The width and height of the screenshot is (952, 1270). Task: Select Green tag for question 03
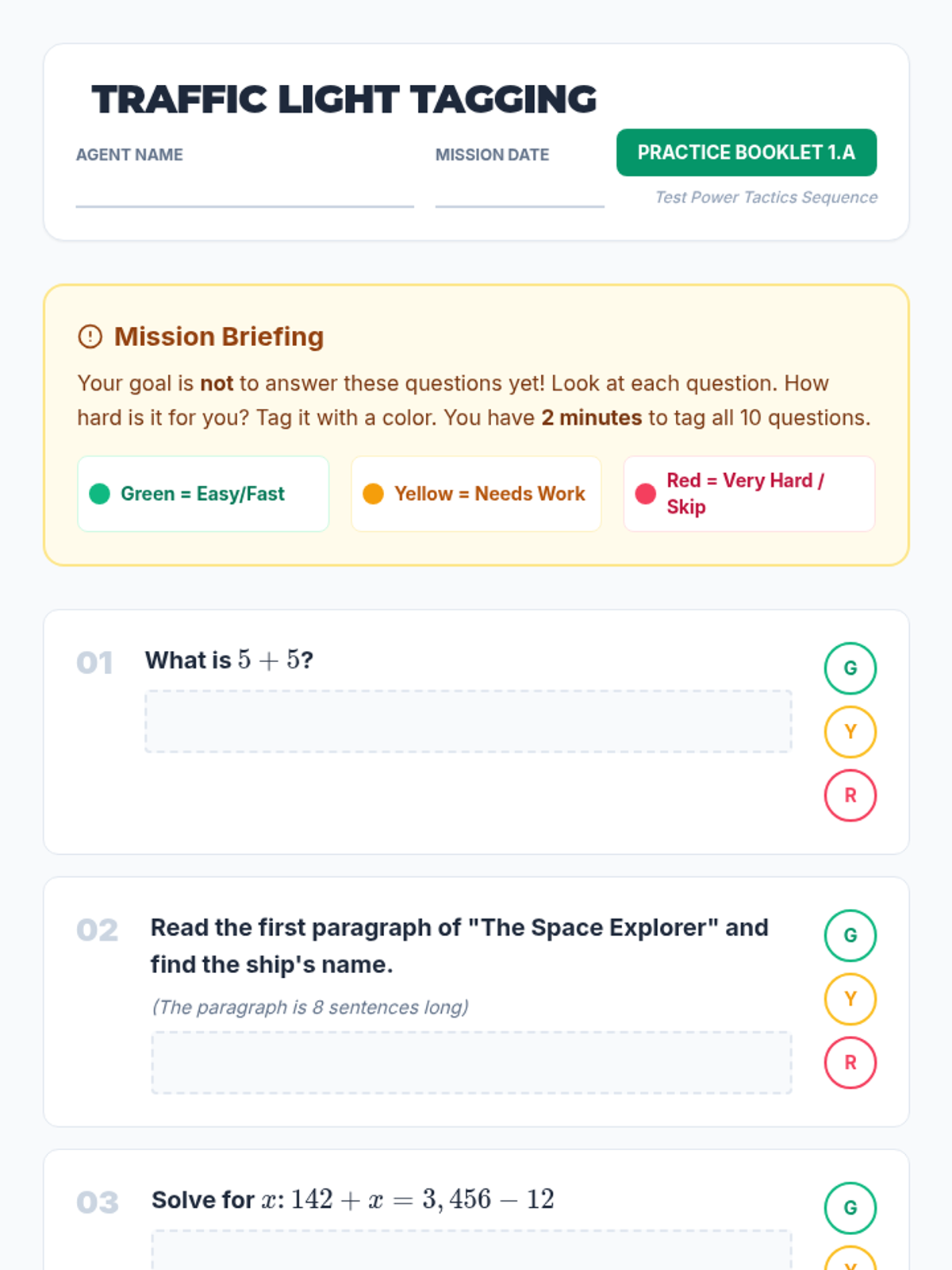[850, 1208]
